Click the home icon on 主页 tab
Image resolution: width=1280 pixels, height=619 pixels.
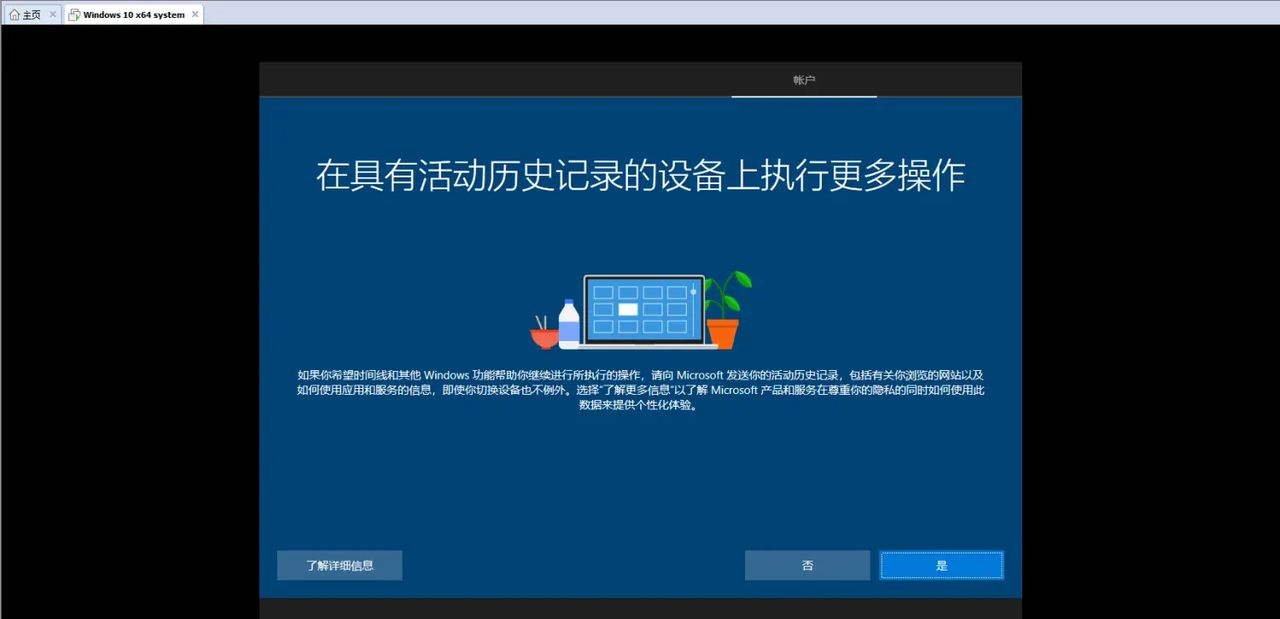tap(14, 14)
